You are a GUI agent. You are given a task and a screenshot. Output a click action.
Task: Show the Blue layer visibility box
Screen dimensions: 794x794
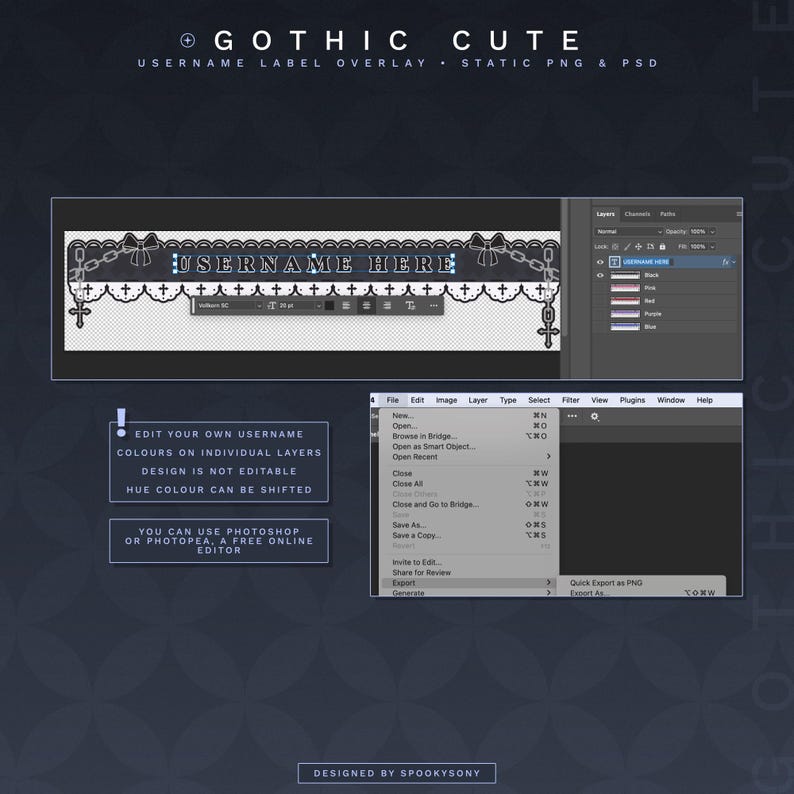[x=600, y=327]
